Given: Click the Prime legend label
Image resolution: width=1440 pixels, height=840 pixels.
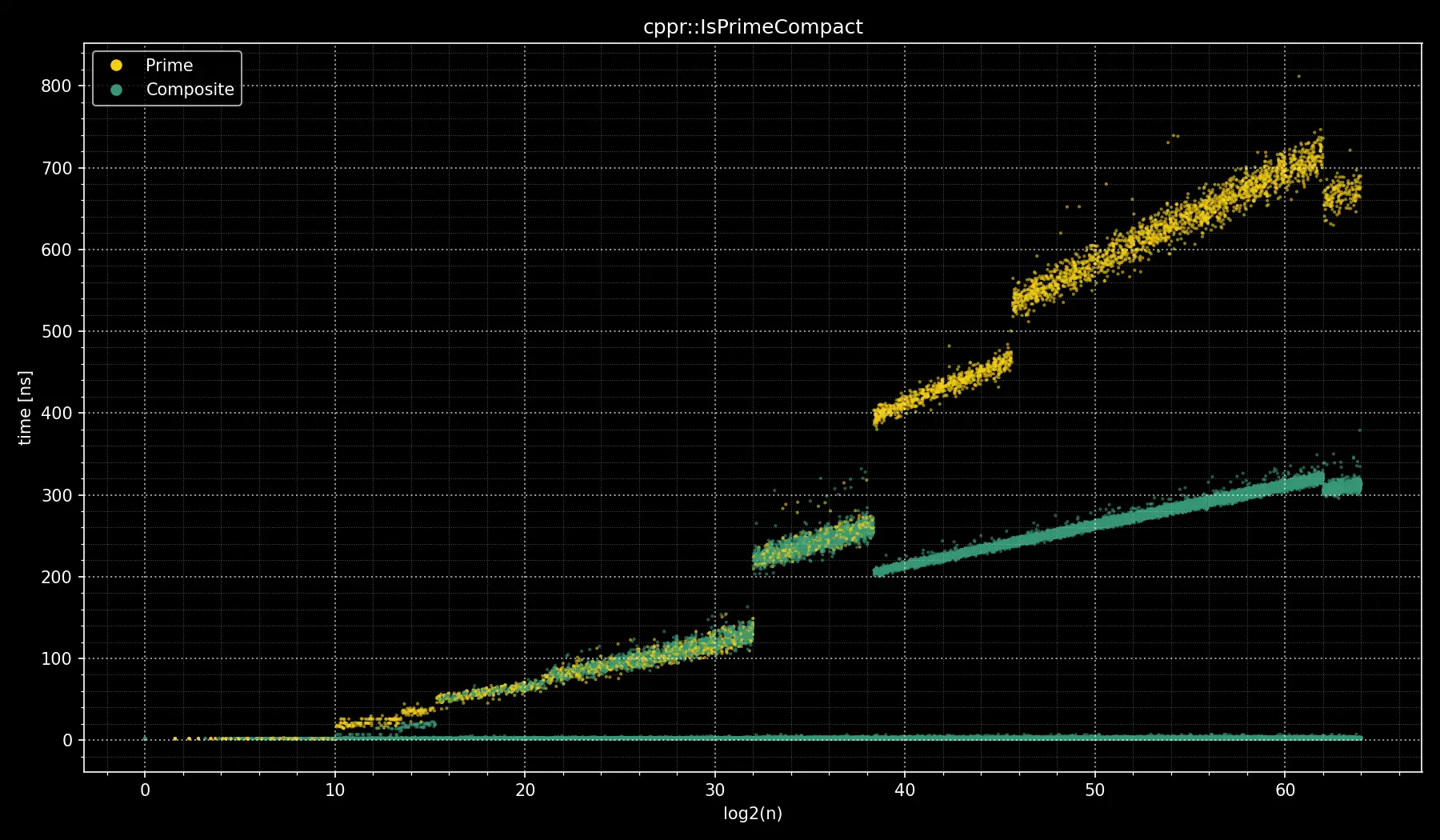Looking at the screenshot, I should pos(169,66).
